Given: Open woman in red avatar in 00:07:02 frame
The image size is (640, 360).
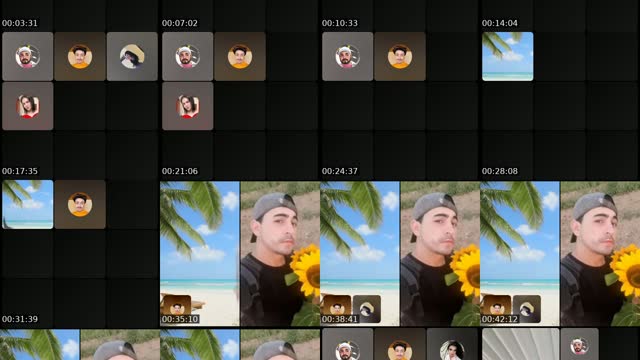Looking at the screenshot, I should click(x=187, y=106).
